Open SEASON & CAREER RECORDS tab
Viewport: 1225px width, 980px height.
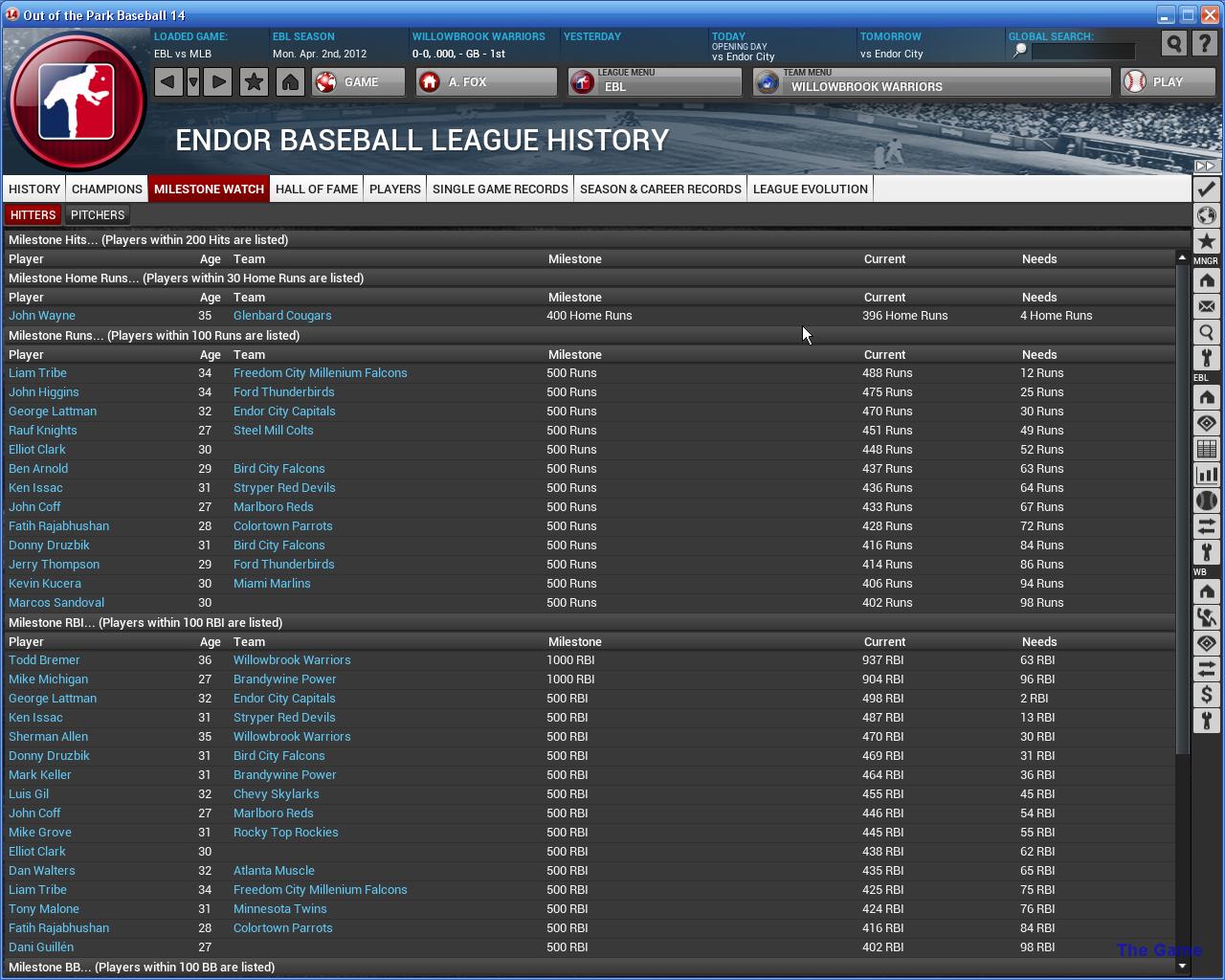660,189
